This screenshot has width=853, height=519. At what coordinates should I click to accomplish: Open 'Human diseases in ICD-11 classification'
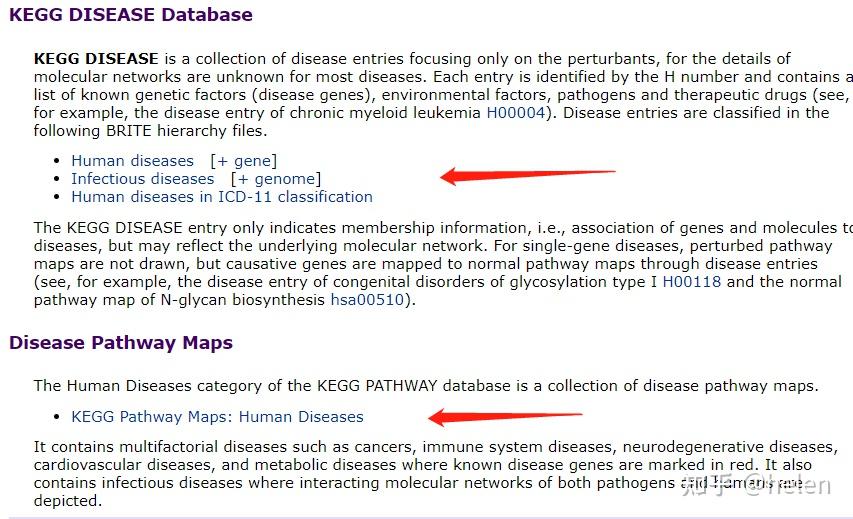pyautogui.click(x=221, y=197)
